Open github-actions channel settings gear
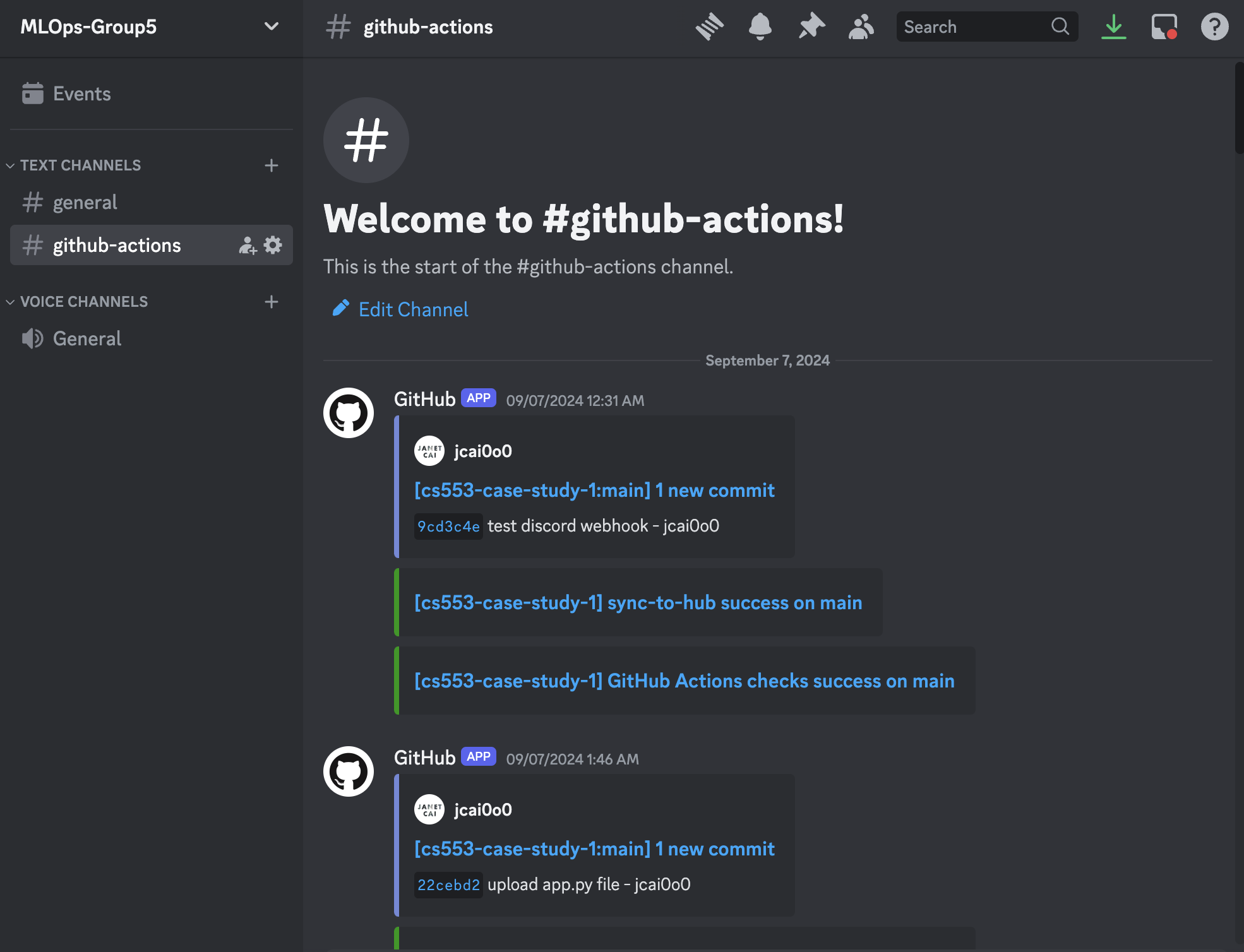Image resolution: width=1244 pixels, height=952 pixels. (x=273, y=245)
